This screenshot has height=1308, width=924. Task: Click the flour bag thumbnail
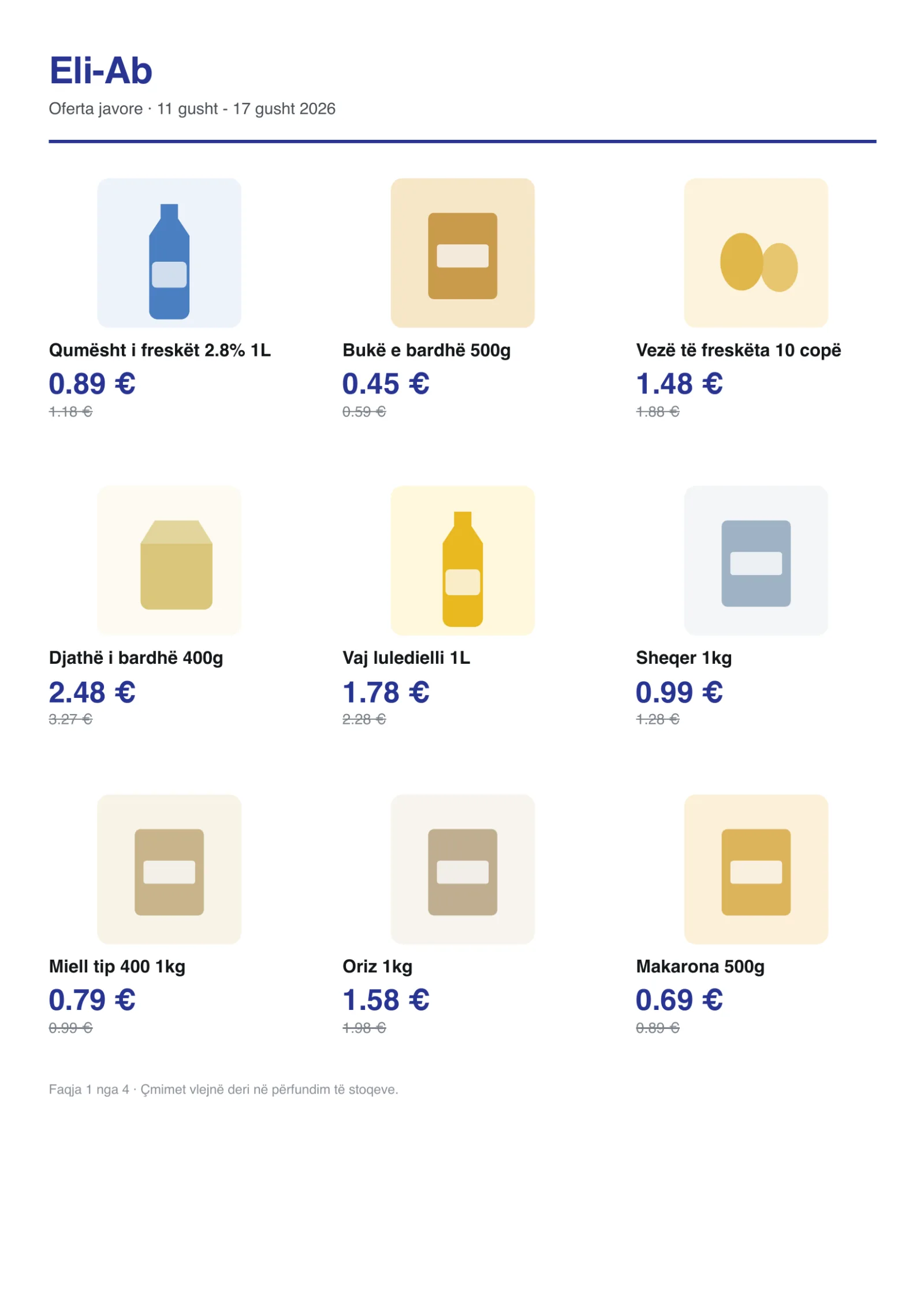[x=169, y=869]
